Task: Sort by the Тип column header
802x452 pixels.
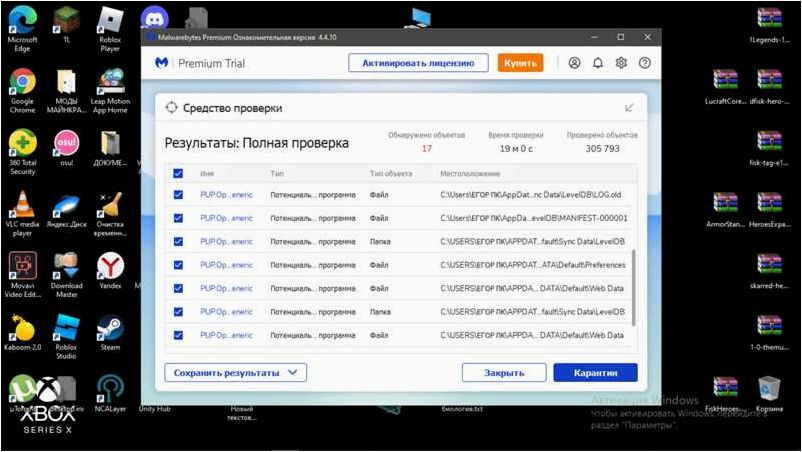Action: pyautogui.click(x=277, y=174)
